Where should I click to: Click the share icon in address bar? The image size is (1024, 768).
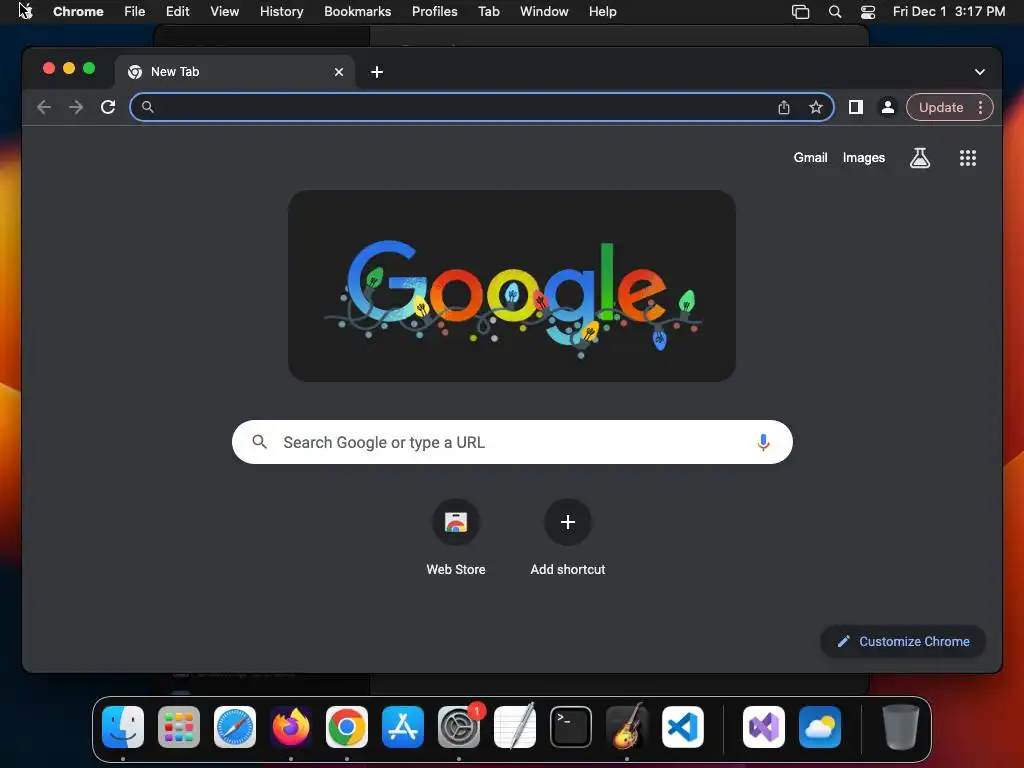[784, 108]
